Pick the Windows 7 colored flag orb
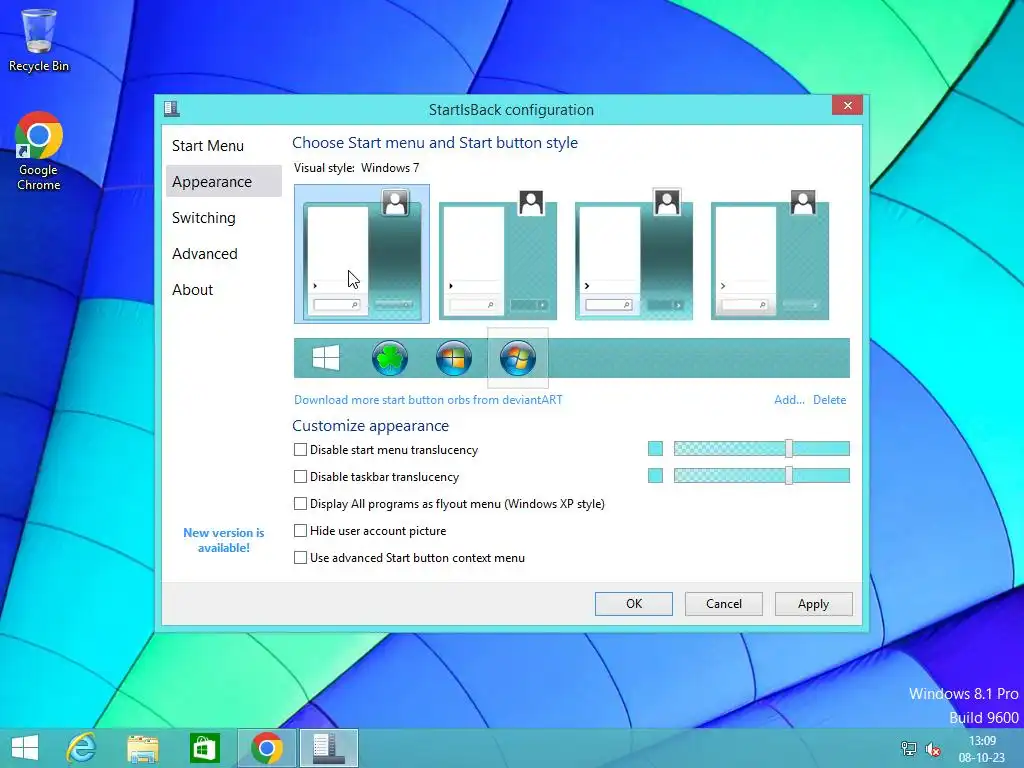Image resolution: width=1024 pixels, height=768 pixels. click(x=454, y=358)
